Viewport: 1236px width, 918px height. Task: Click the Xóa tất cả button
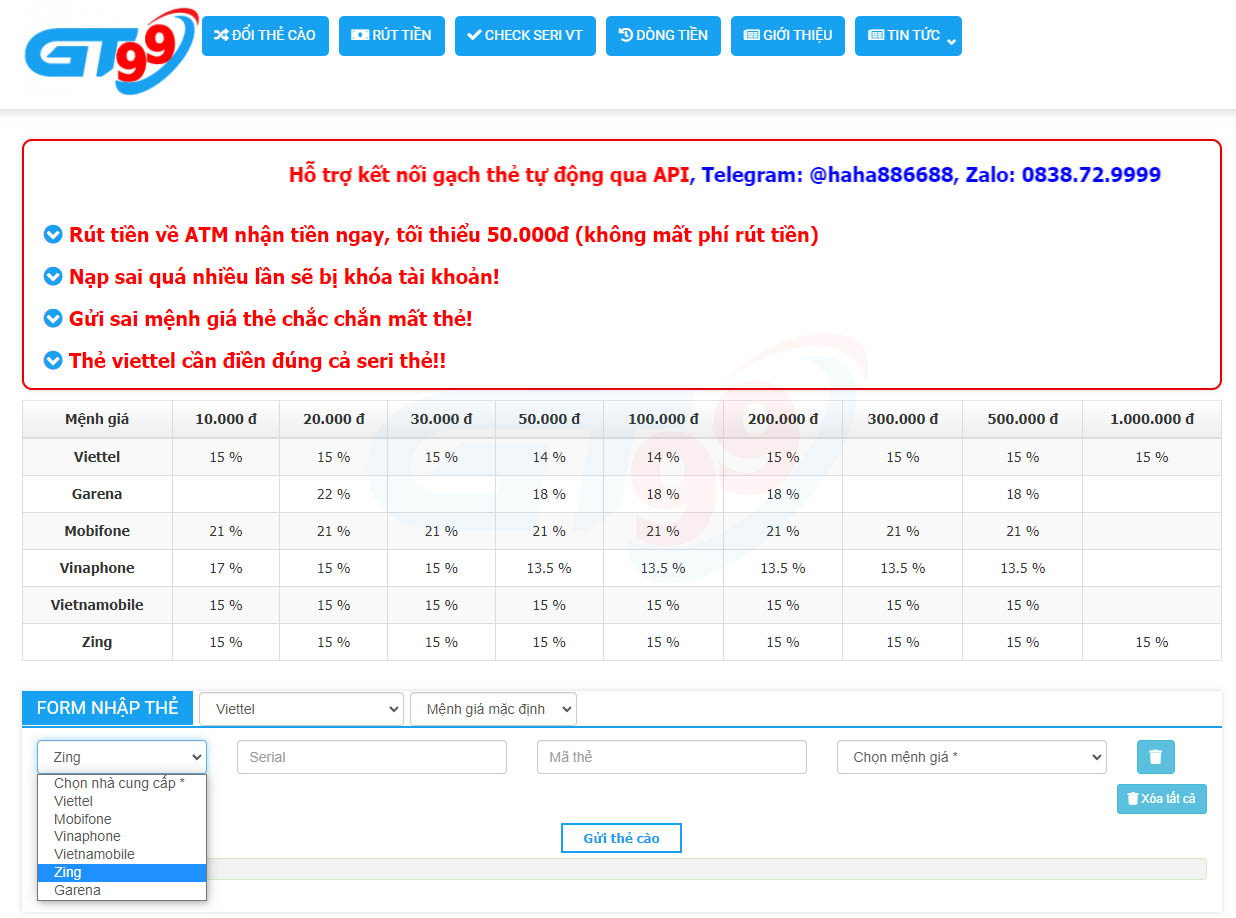click(x=1162, y=799)
